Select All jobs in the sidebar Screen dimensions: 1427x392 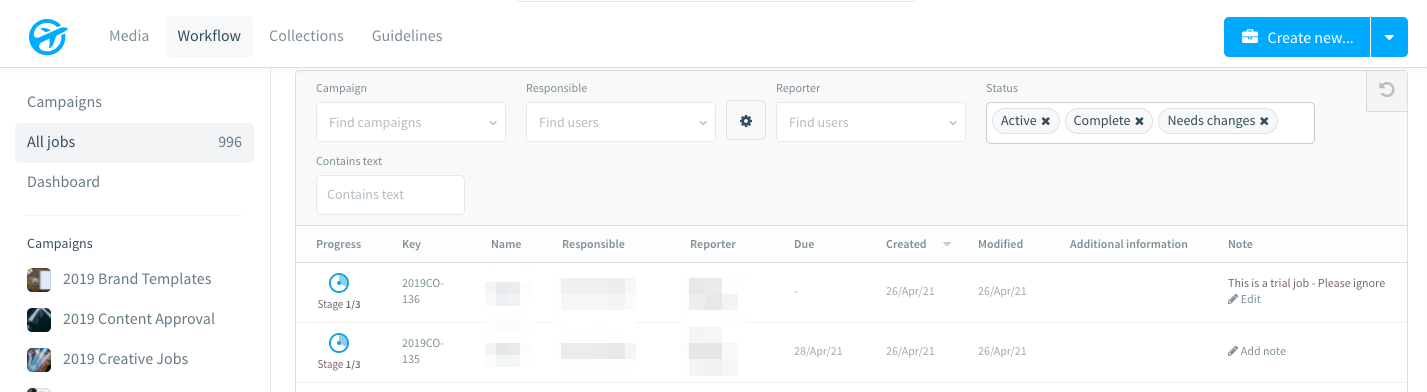point(134,142)
